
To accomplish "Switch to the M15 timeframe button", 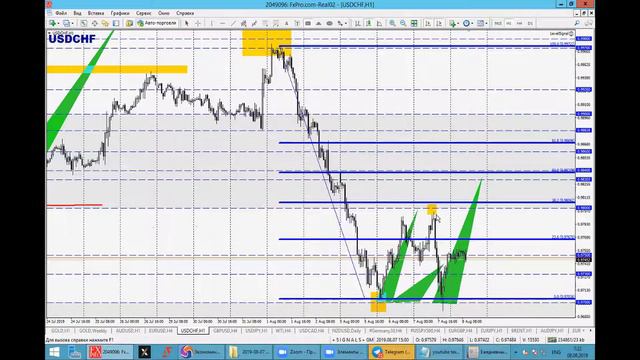I will point(498,23).
